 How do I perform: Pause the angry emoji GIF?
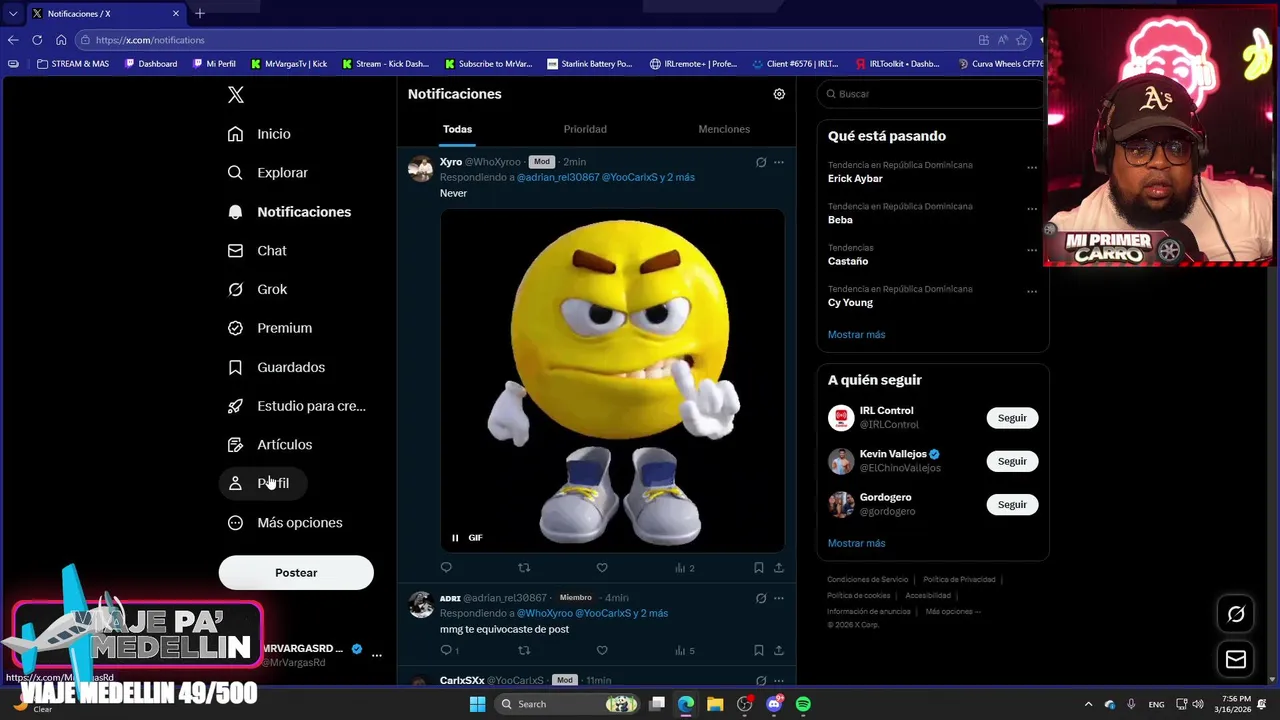(455, 538)
